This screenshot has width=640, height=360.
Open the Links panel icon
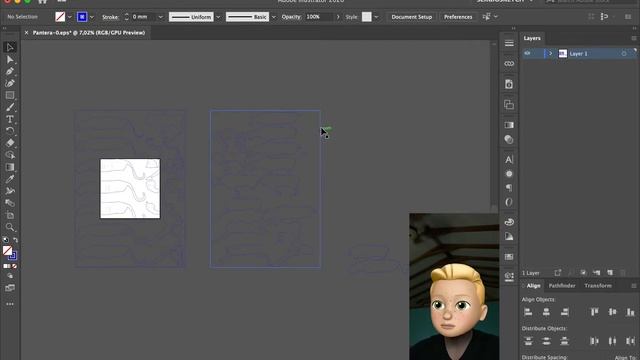[509, 64]
